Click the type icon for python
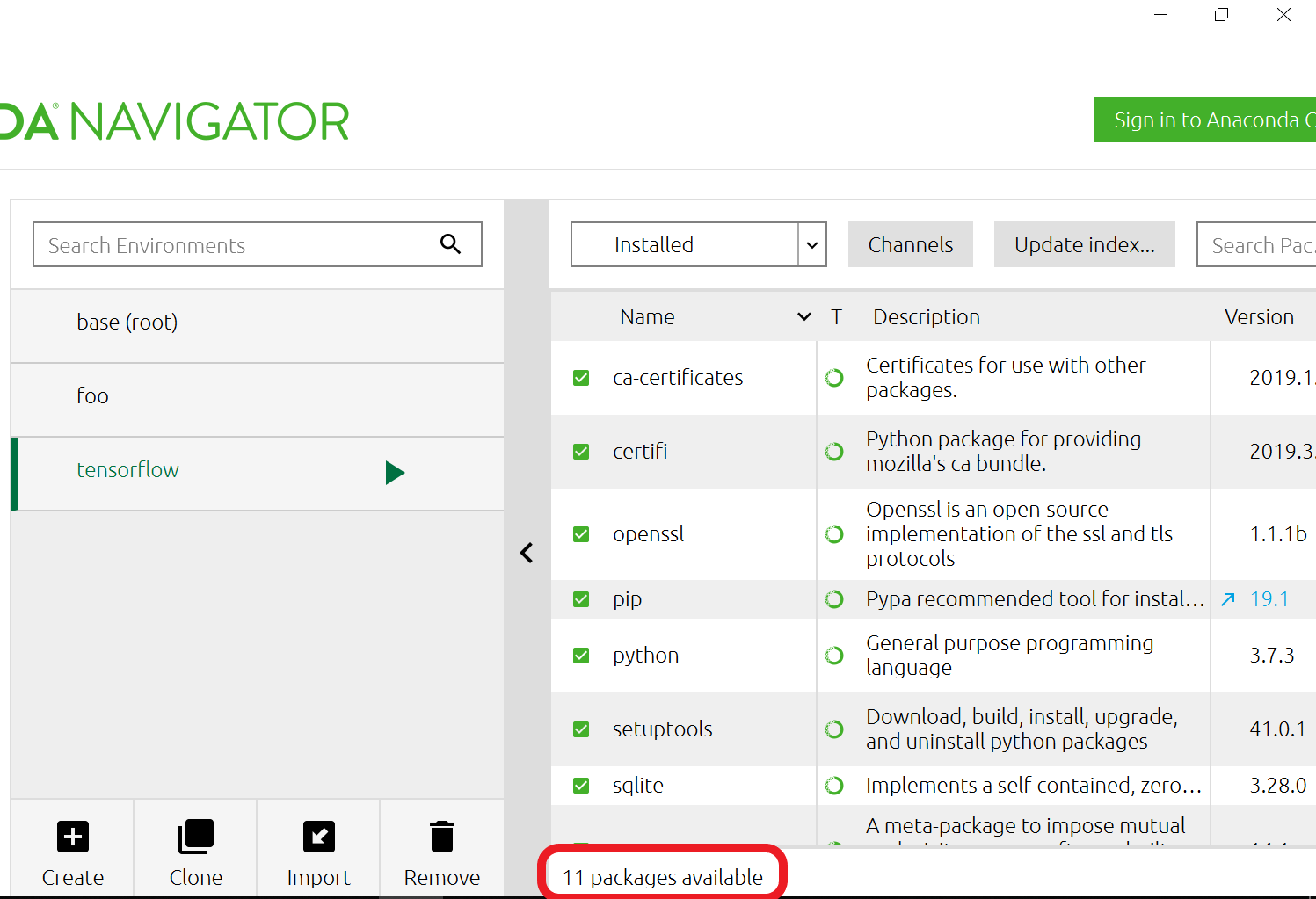The width and height of the screenshot is (1316, 899). tap(834, 656)
